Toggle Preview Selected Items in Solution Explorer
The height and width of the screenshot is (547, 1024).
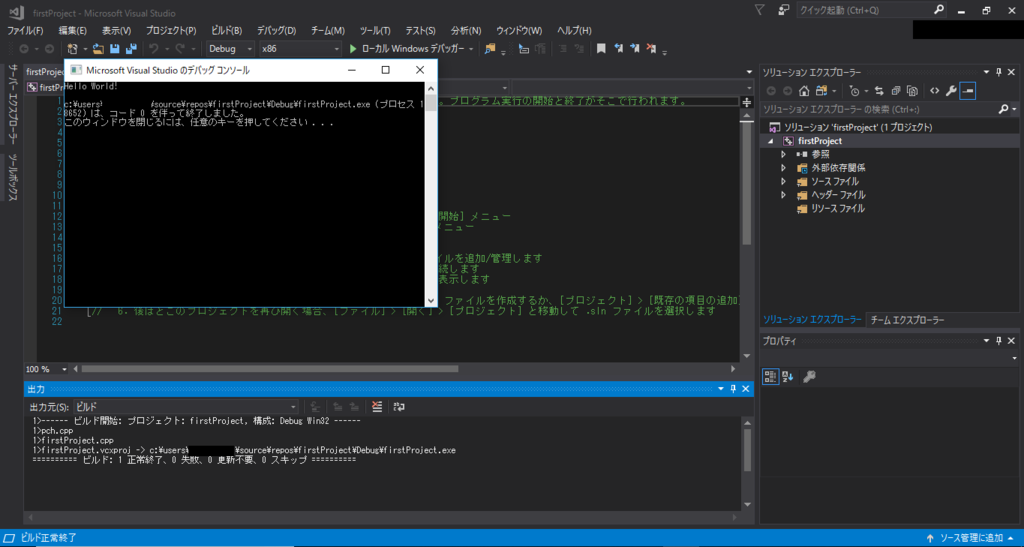click(968, 91)
